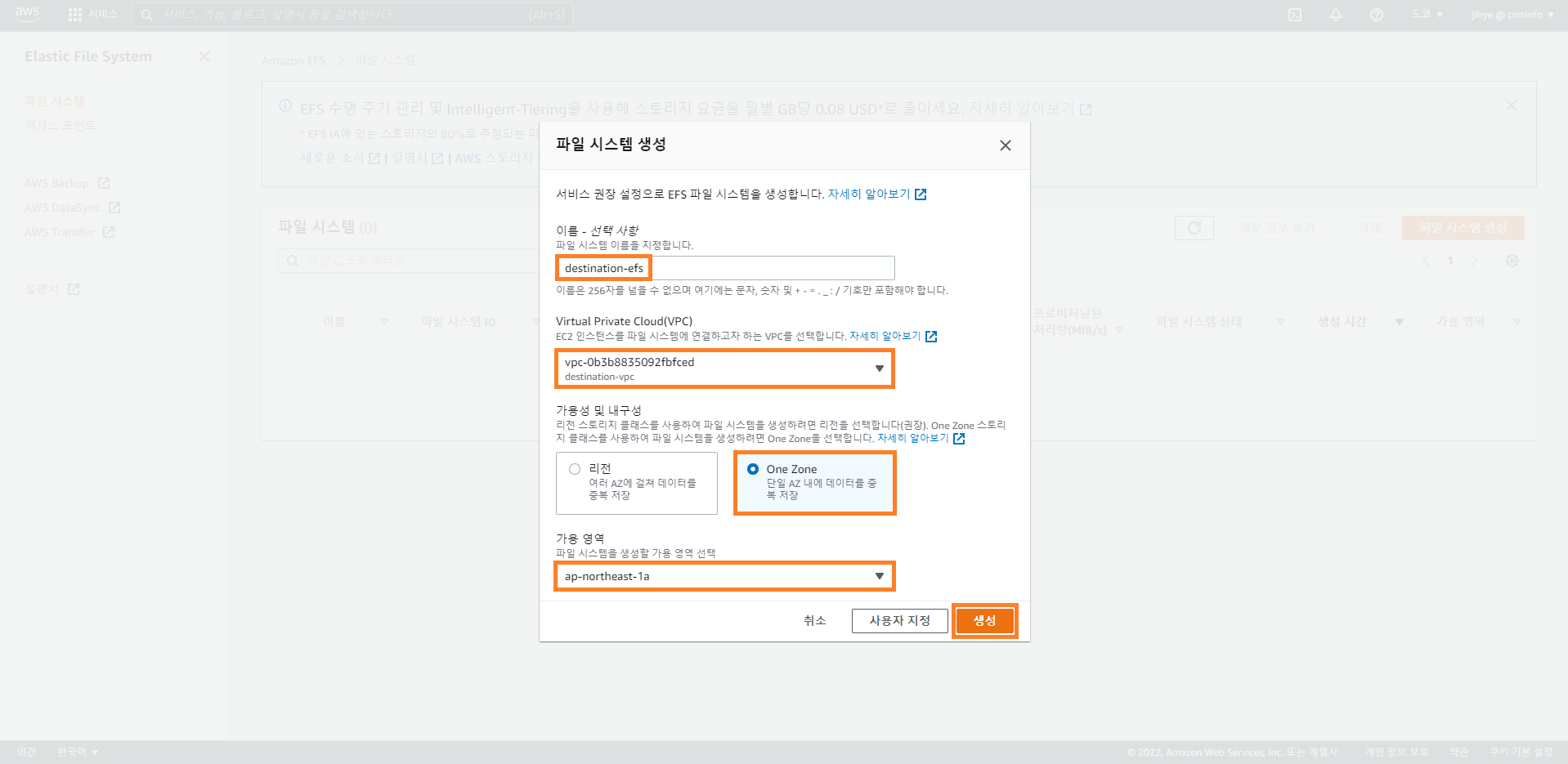Viewport: 1568px width, 764px height.
Task: Click external link icon beside 설명서 in sidebar
Action: (x=74, y=289)
